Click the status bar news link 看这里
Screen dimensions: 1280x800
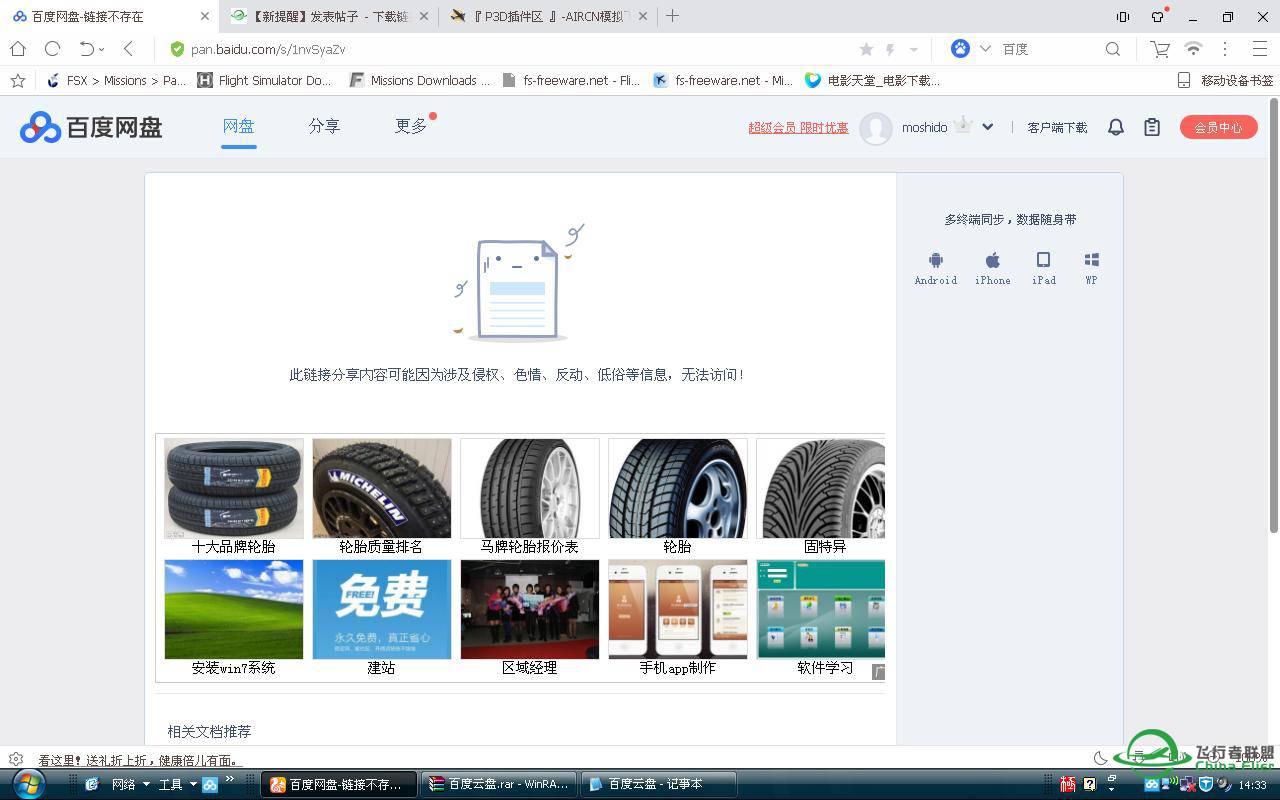[140, 760]
